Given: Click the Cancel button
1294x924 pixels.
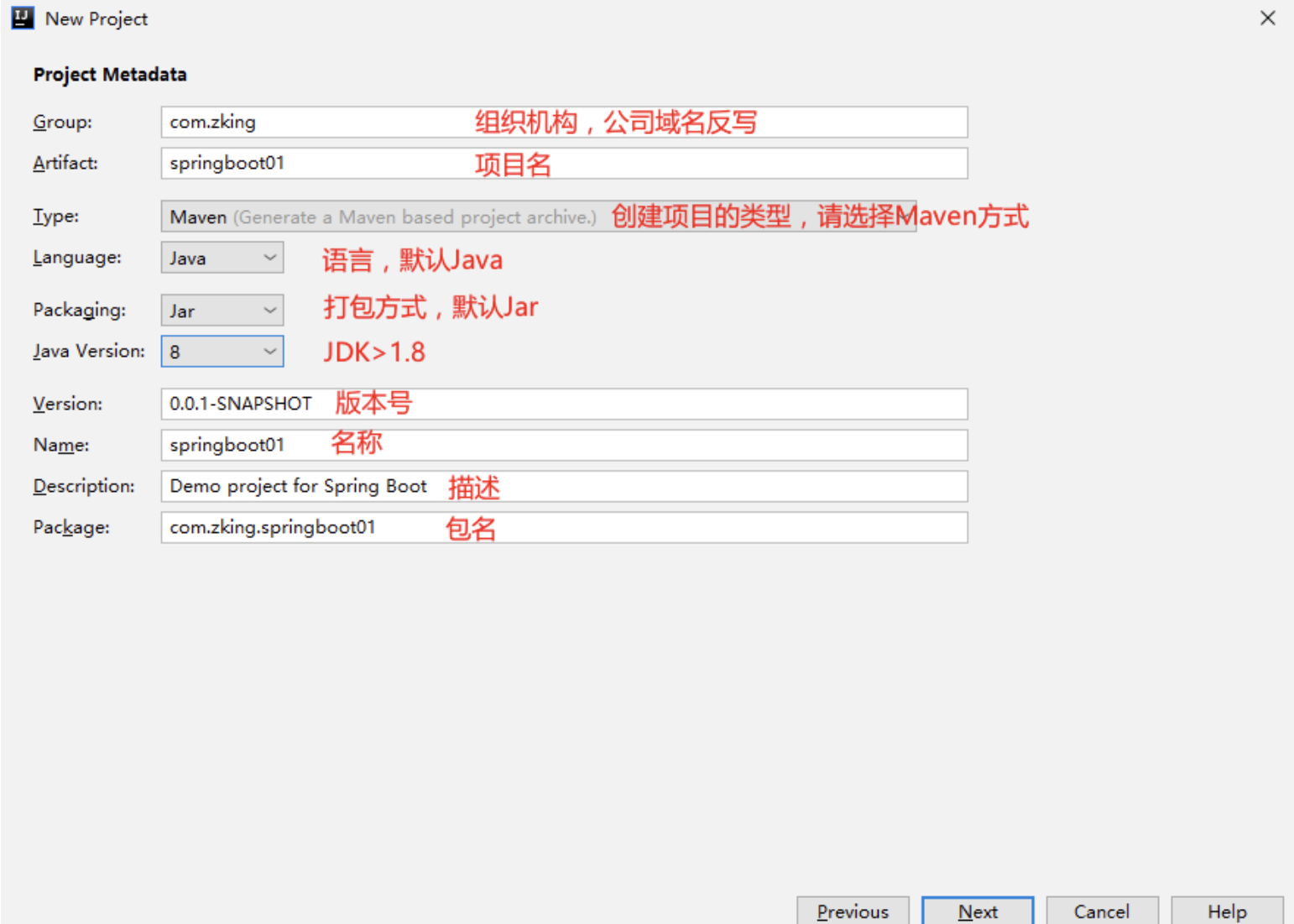Looking at the screenshot, I should pyautogui.click(x=1102, y=911).
